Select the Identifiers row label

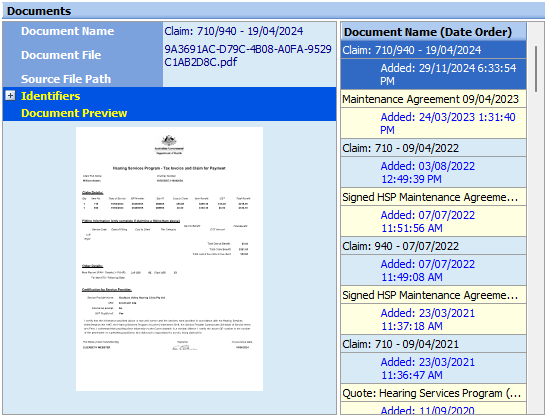coord(51,96)
